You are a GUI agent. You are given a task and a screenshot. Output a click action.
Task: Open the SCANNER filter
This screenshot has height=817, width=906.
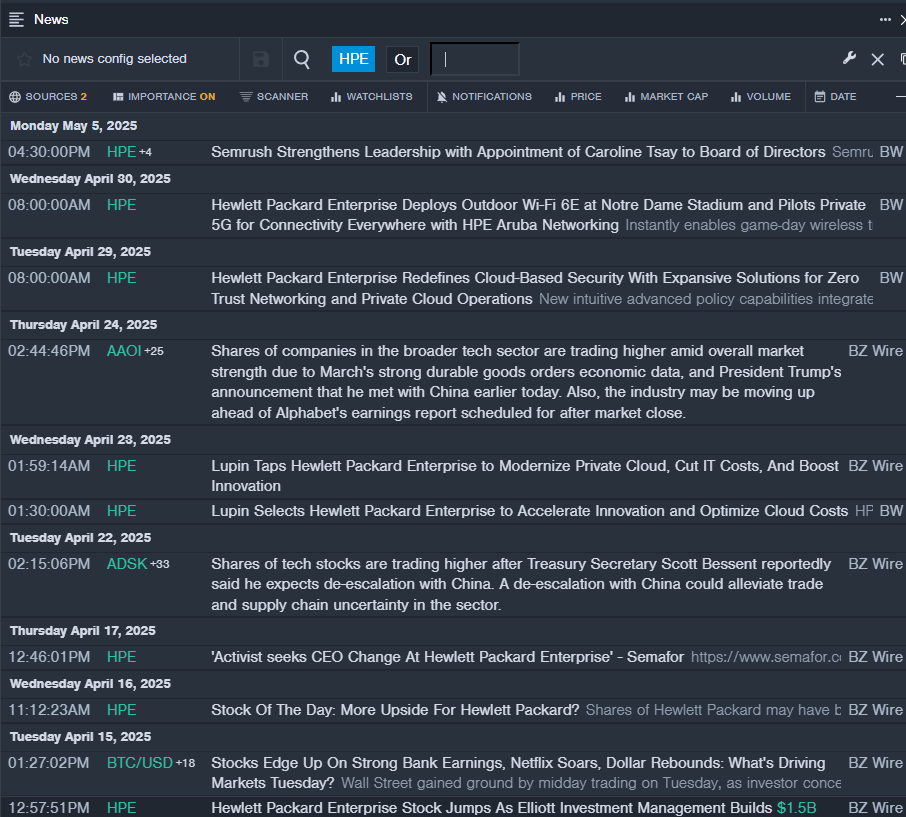point(274,97)
